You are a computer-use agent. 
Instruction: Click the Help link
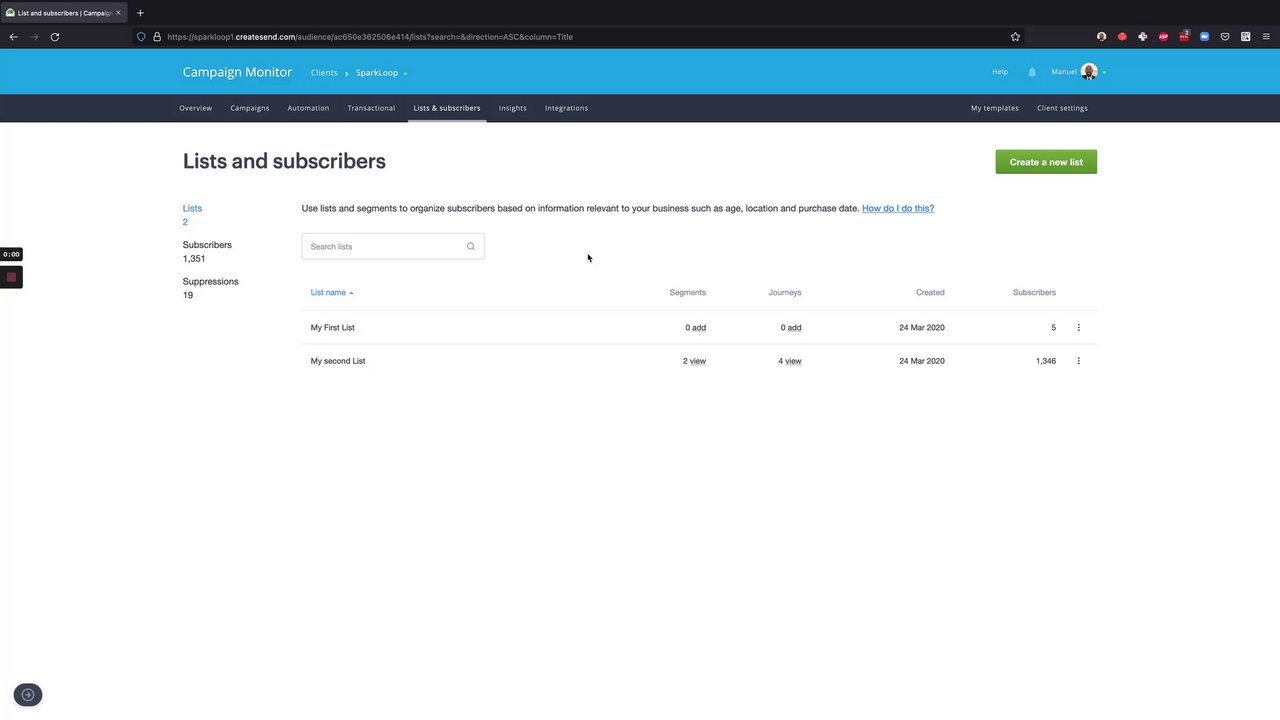(1000, 72)
